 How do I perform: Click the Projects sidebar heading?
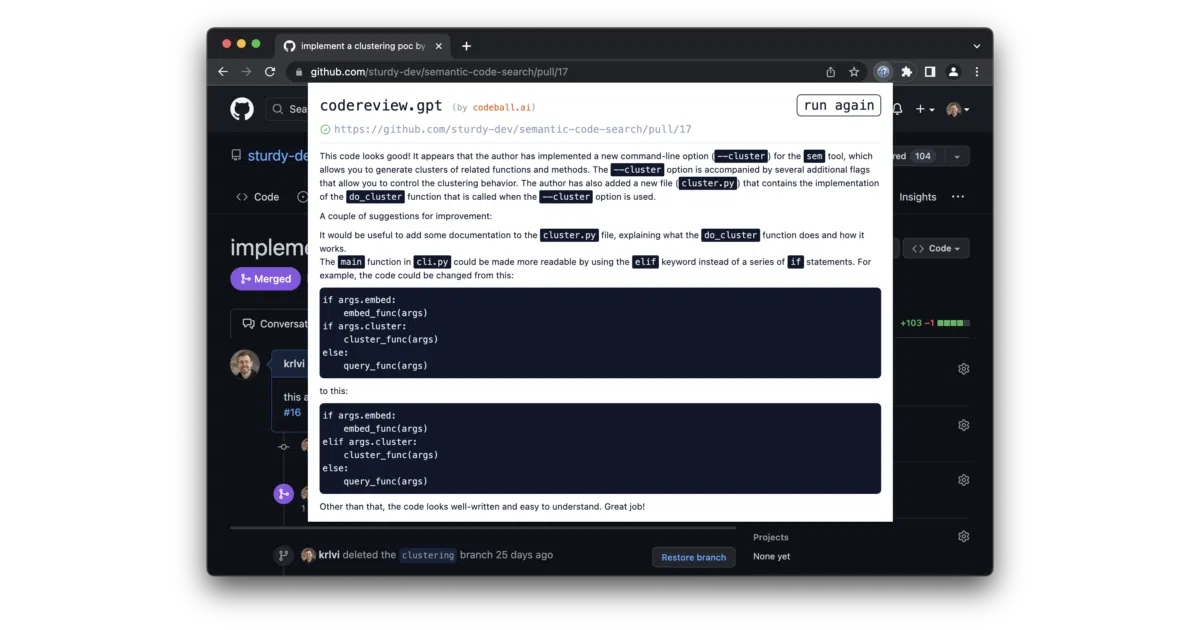771,537
